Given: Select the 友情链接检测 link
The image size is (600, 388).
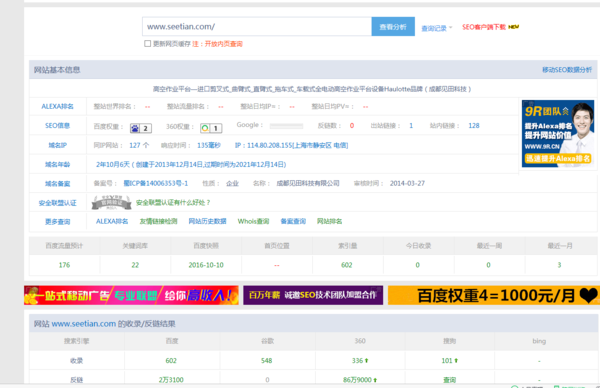Looking at the screenshot, I should click(158, 221).
